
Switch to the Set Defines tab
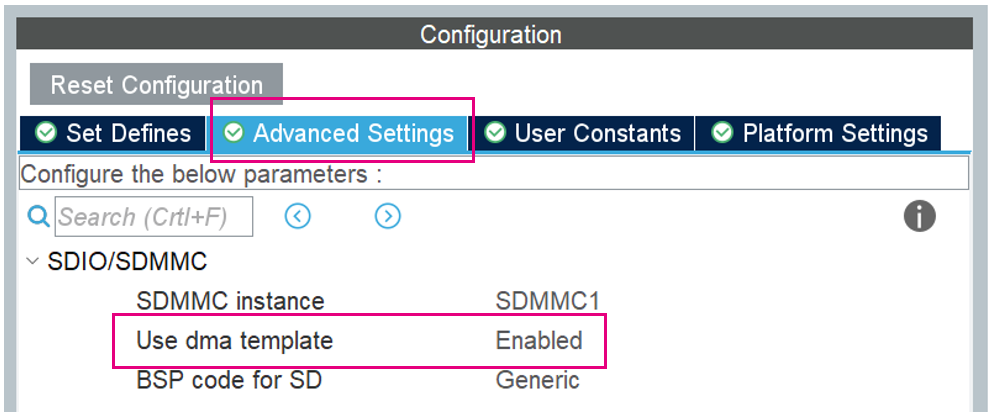(x=113, y=133)
